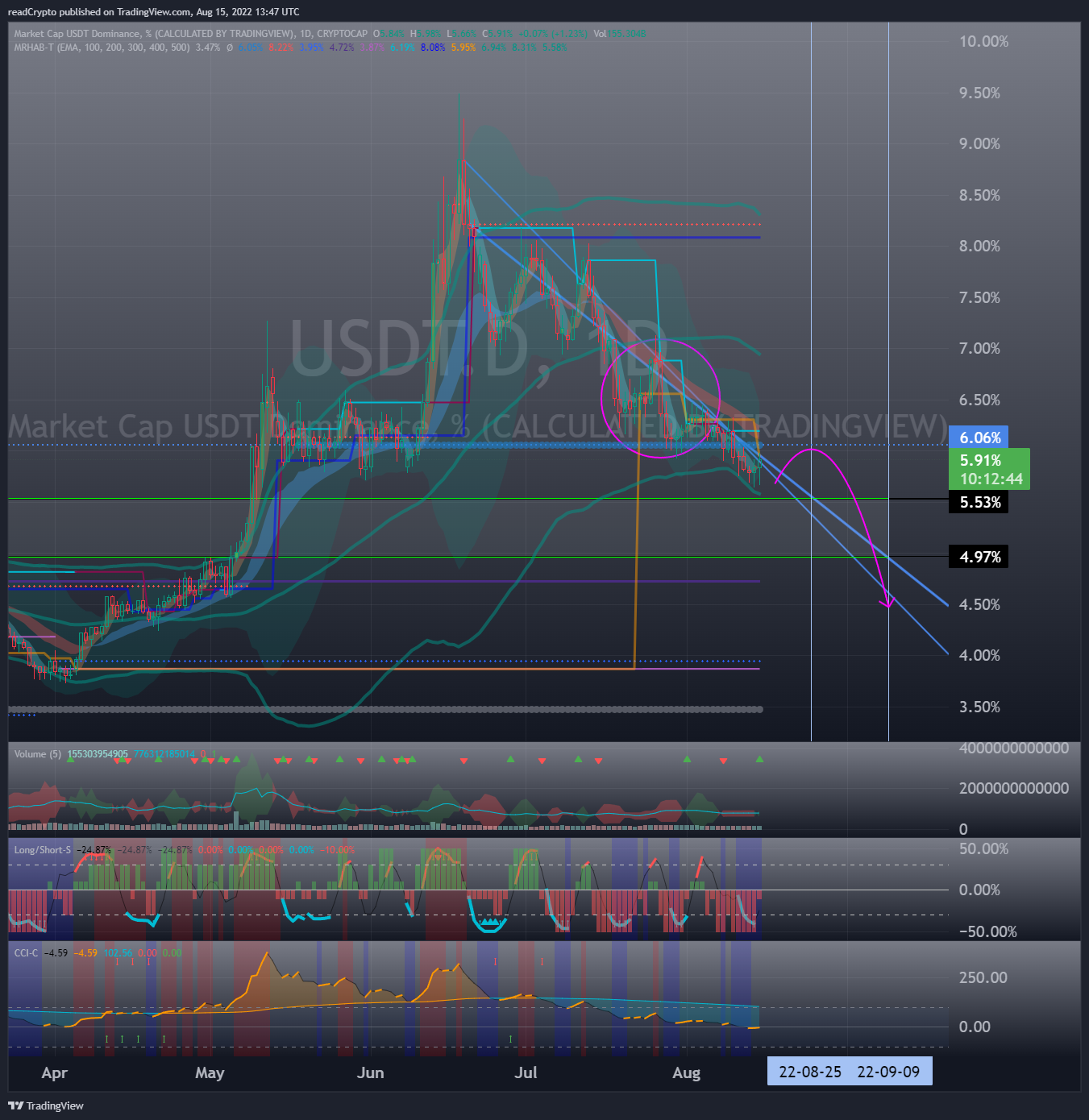This screenshot has width=1089, height=1120.
Task: Click the 22-08-25 date label
Action: 810,1072
